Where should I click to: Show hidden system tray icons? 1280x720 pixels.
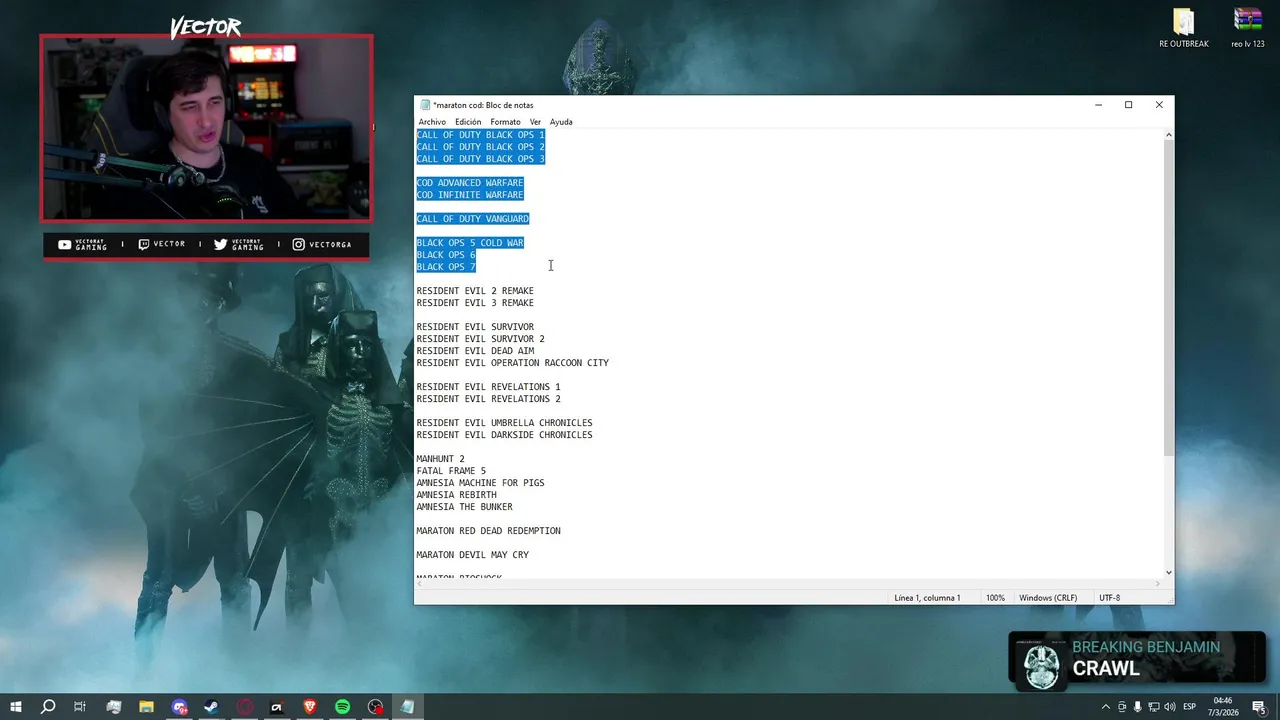(x=1104, y=707)
